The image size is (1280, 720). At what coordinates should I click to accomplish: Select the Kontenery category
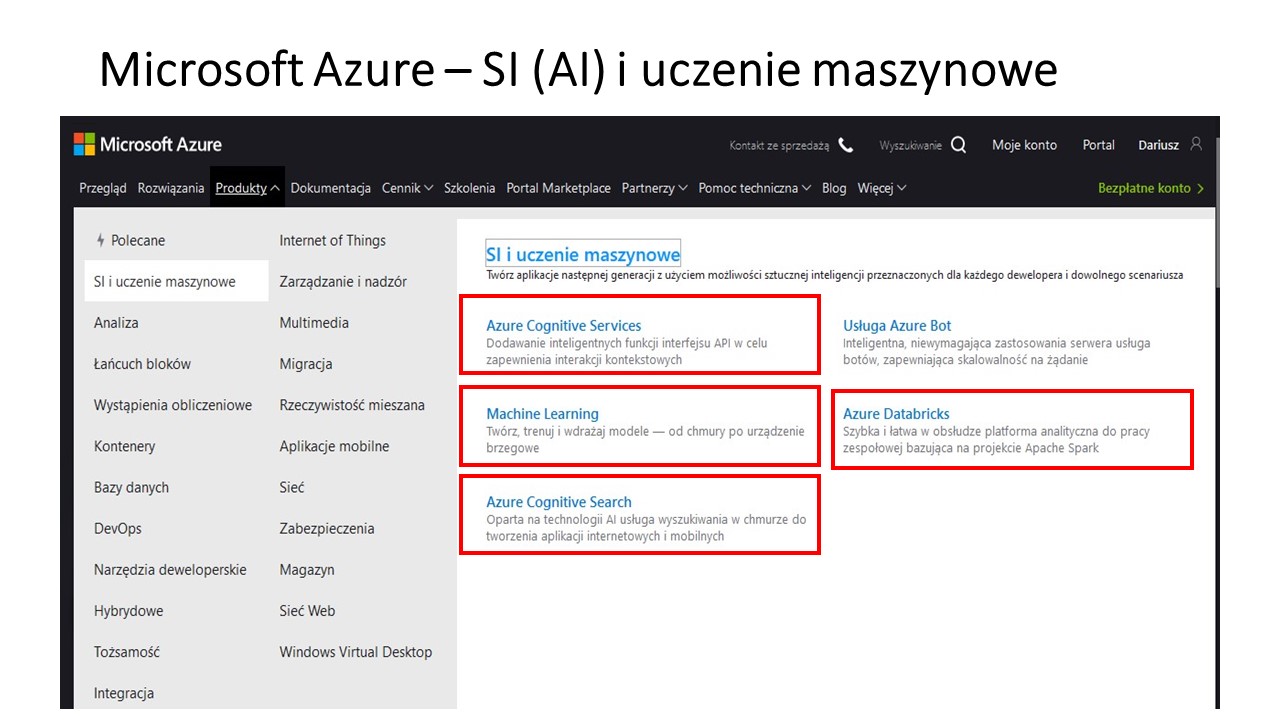[x=124, y=446]
